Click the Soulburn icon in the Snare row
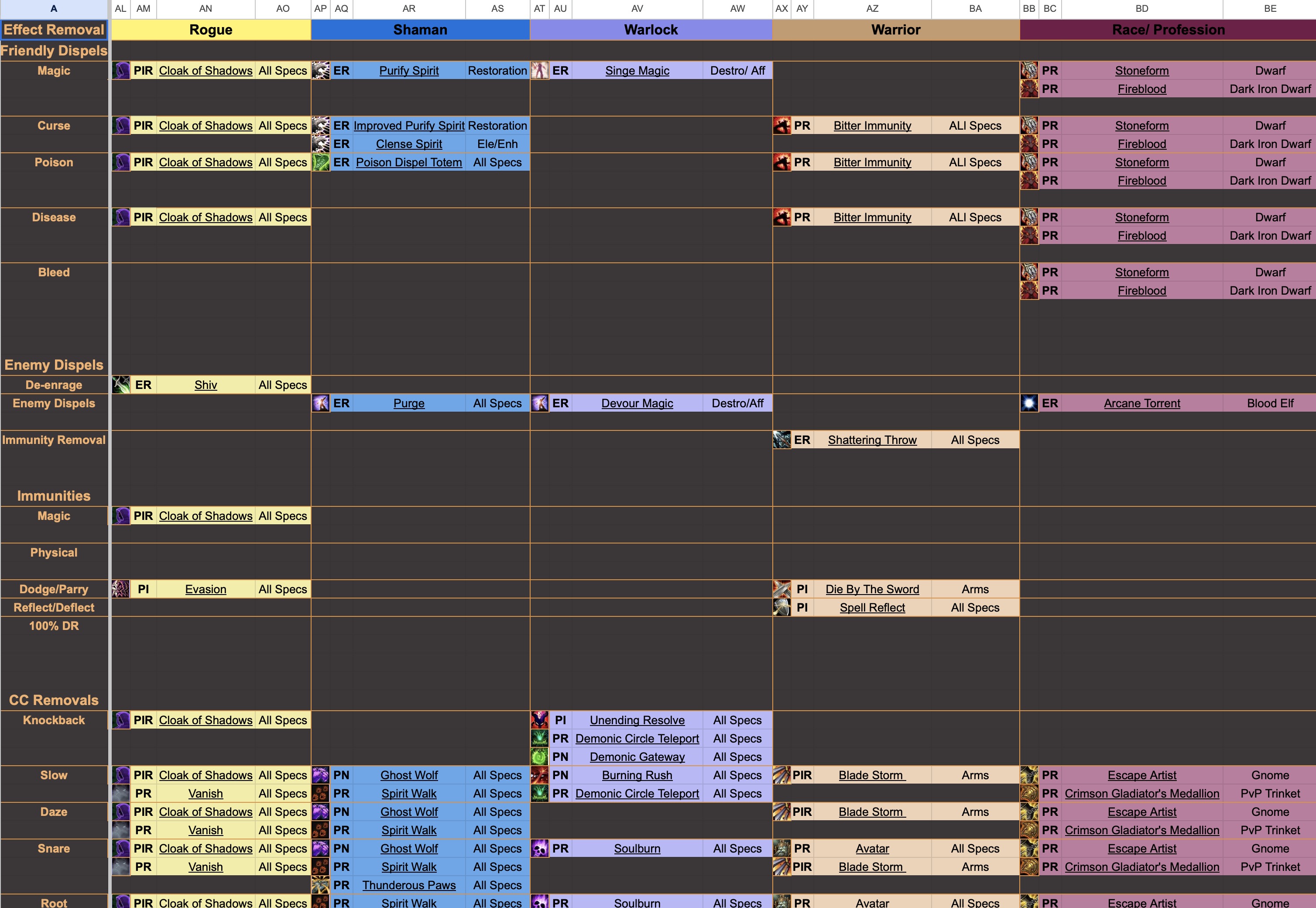The width and height of the screenshot is (1316, 908). 540,848
